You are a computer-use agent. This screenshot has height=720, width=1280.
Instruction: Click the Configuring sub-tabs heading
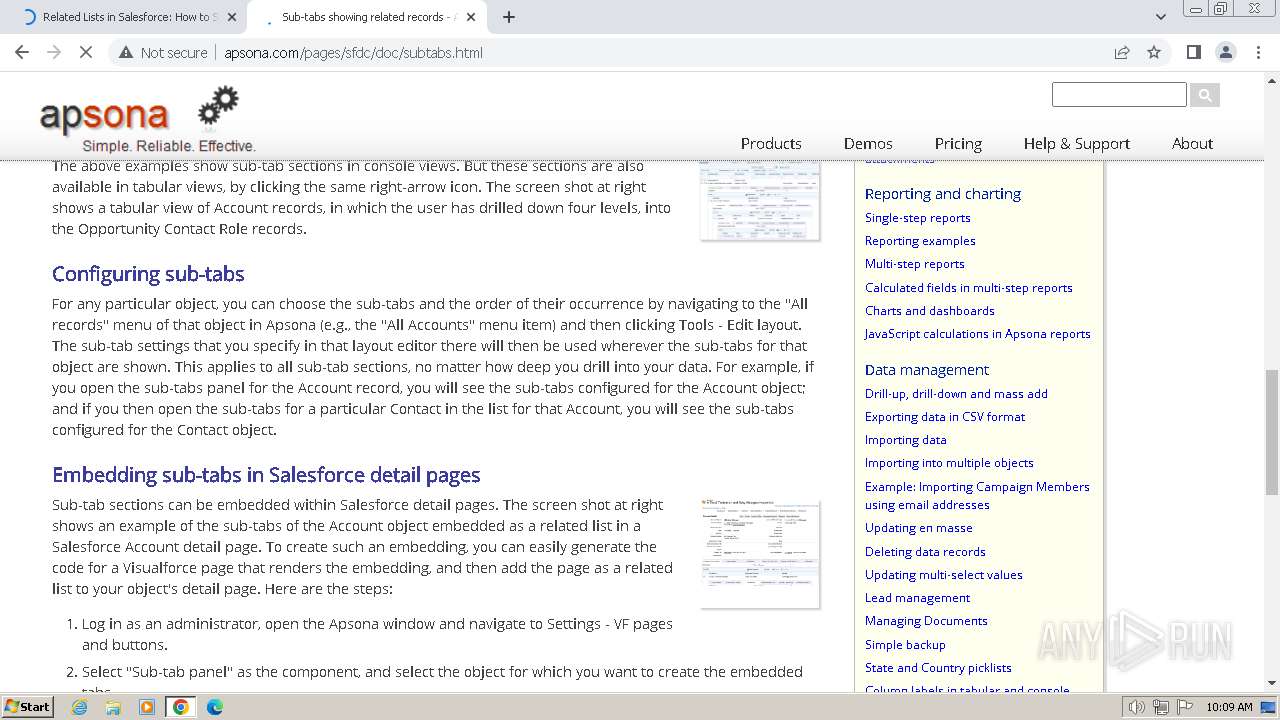(148, 274)
